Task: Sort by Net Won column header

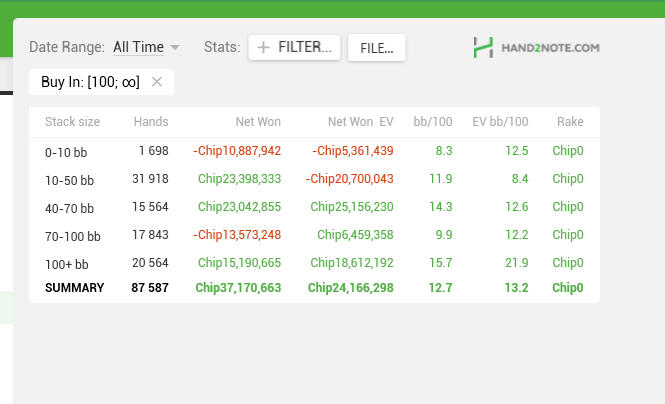Action: pos(258,122)
